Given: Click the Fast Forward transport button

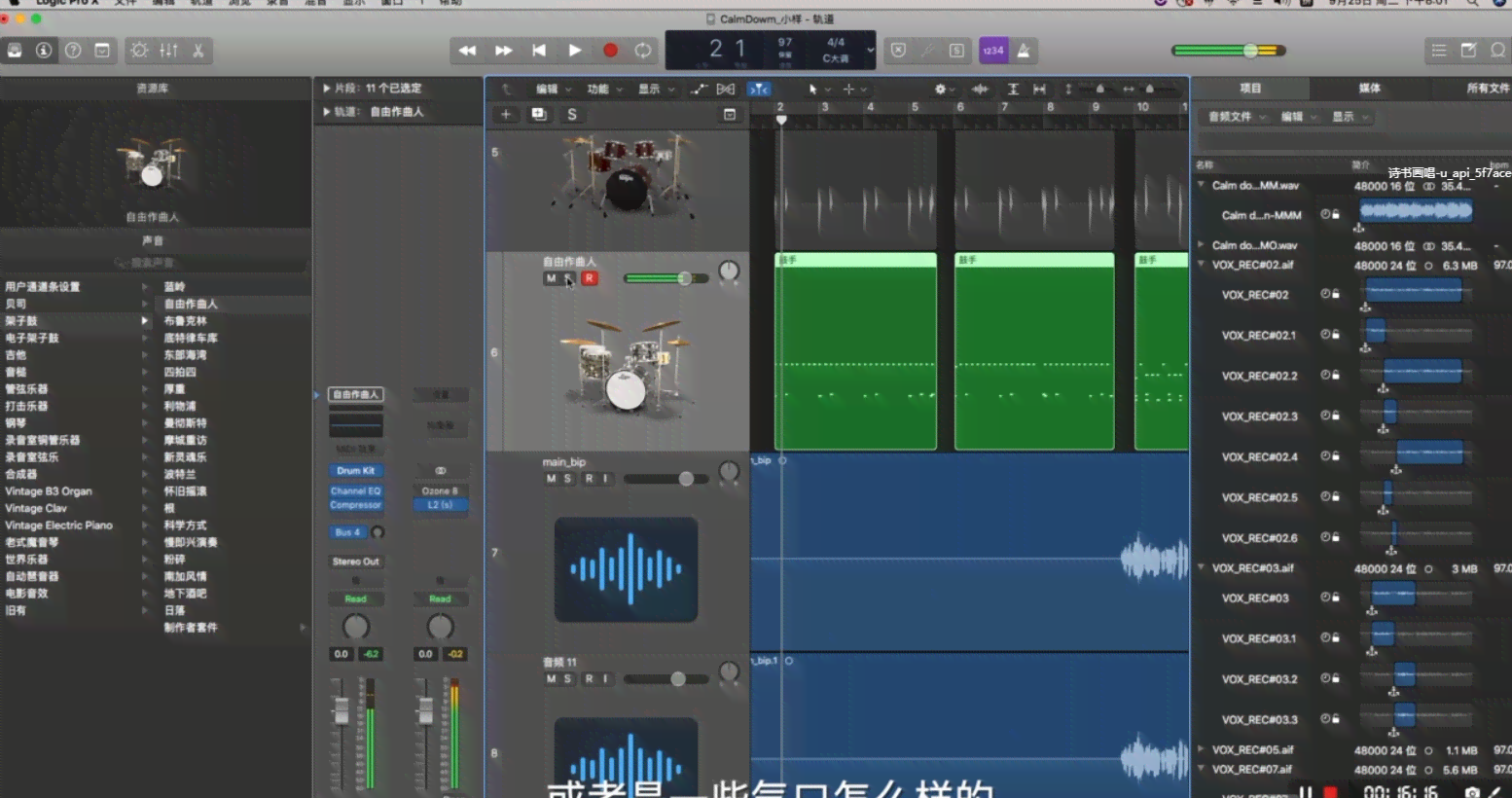Looking at the screenshot, I should [x=503, y=51].
